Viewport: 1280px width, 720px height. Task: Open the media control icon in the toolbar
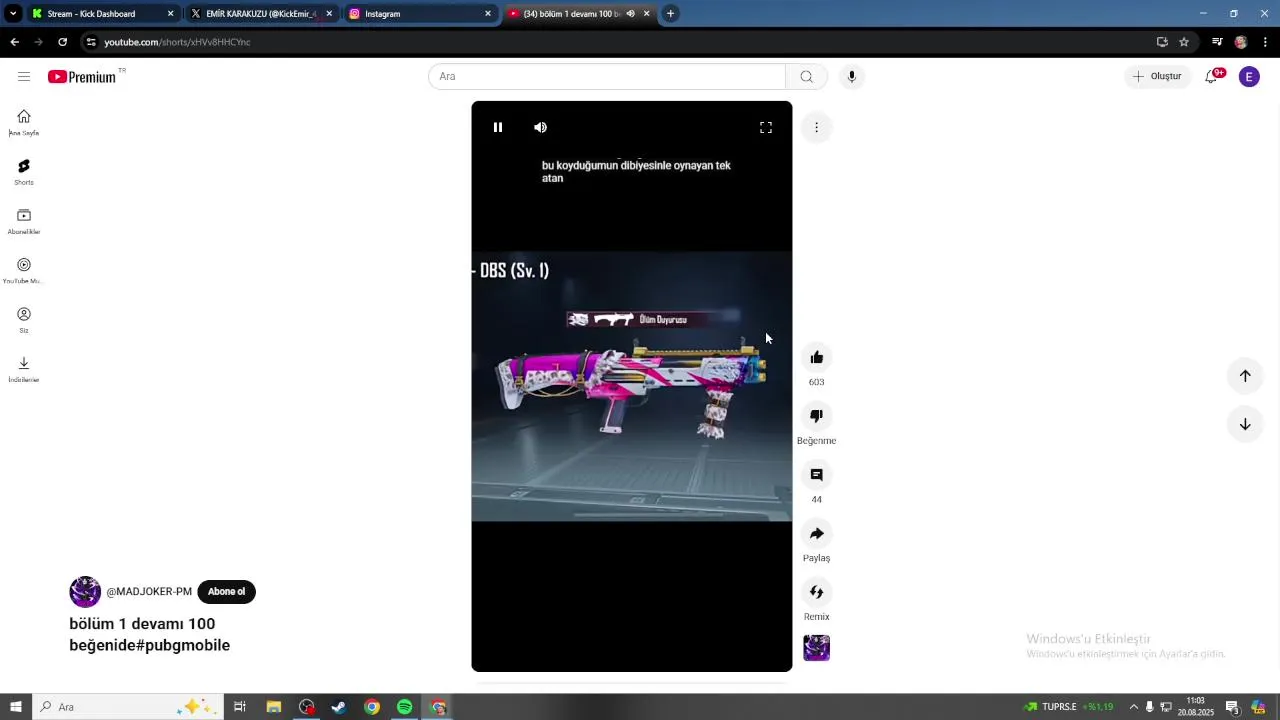coord(1217,42)
